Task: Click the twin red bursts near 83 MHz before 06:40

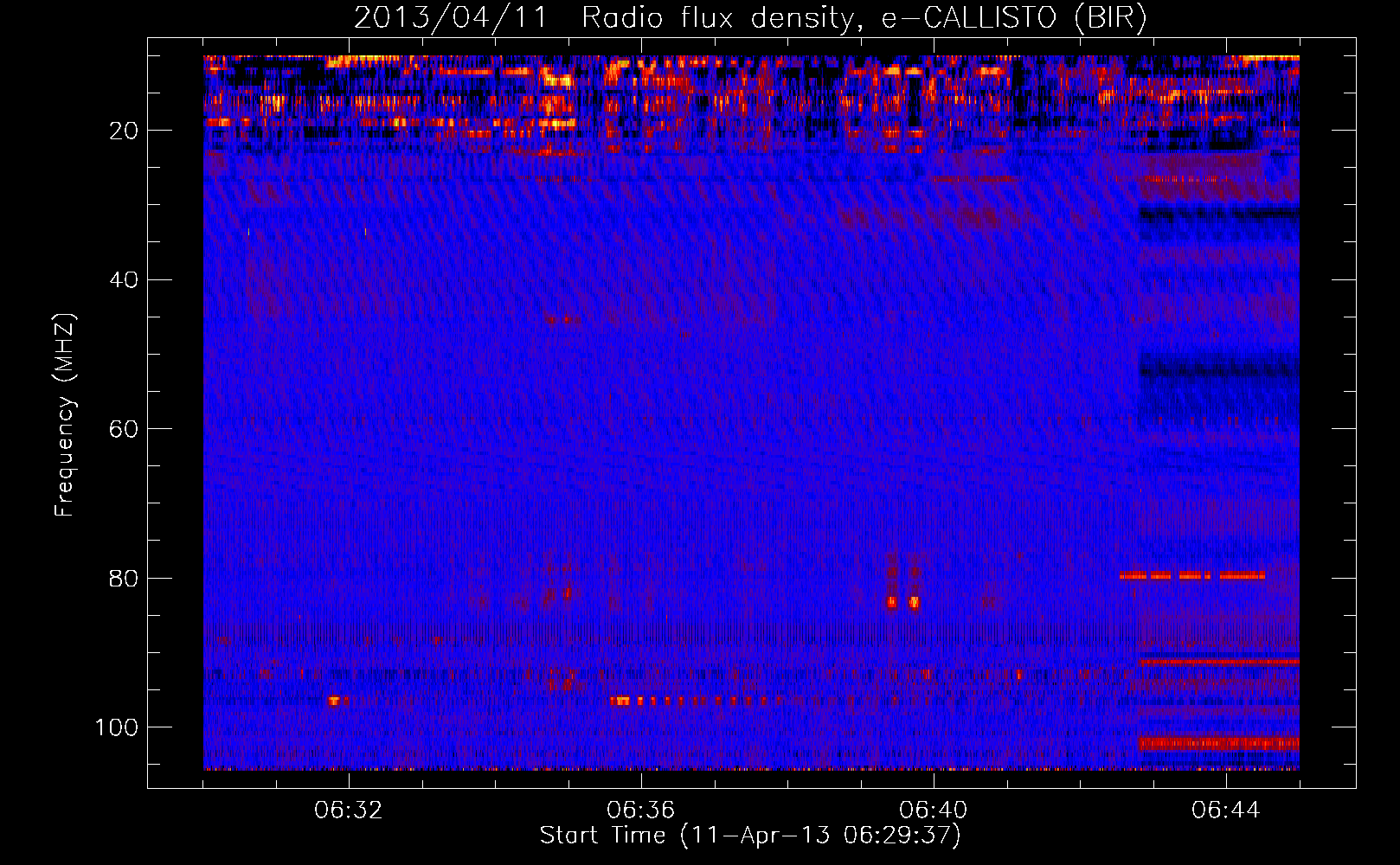Action: pyautogui.click(x=902, y=601)
